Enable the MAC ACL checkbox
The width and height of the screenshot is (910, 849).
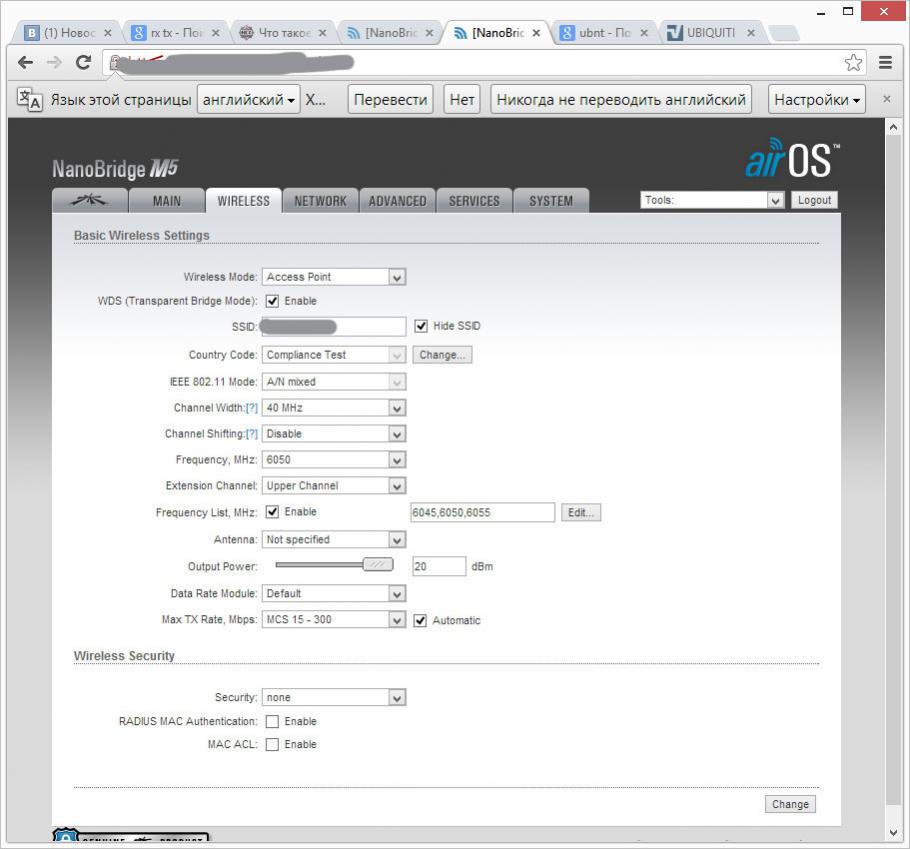point(272,745)
